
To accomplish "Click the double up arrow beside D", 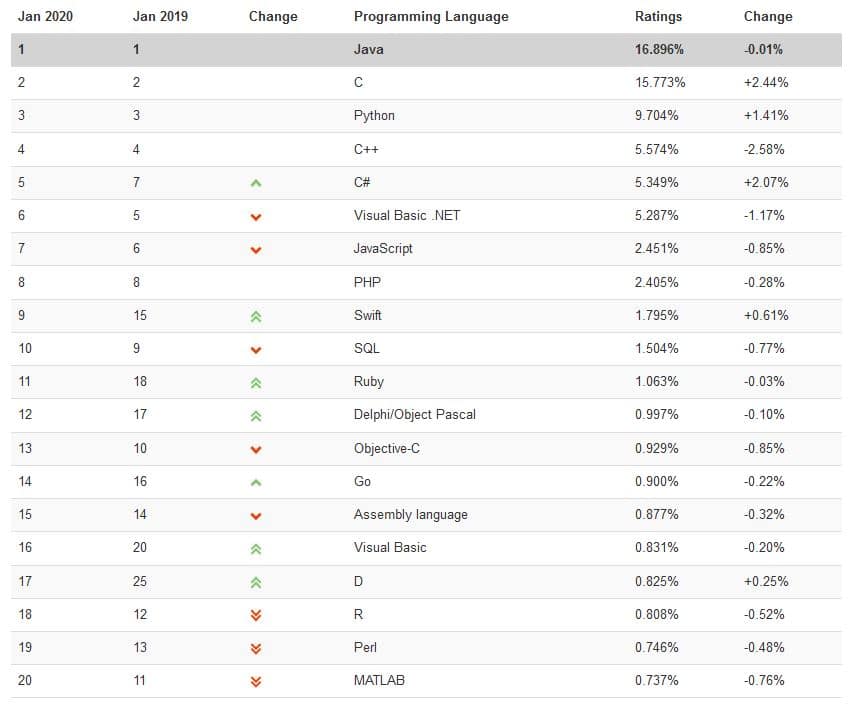I will tap(256, 582).
